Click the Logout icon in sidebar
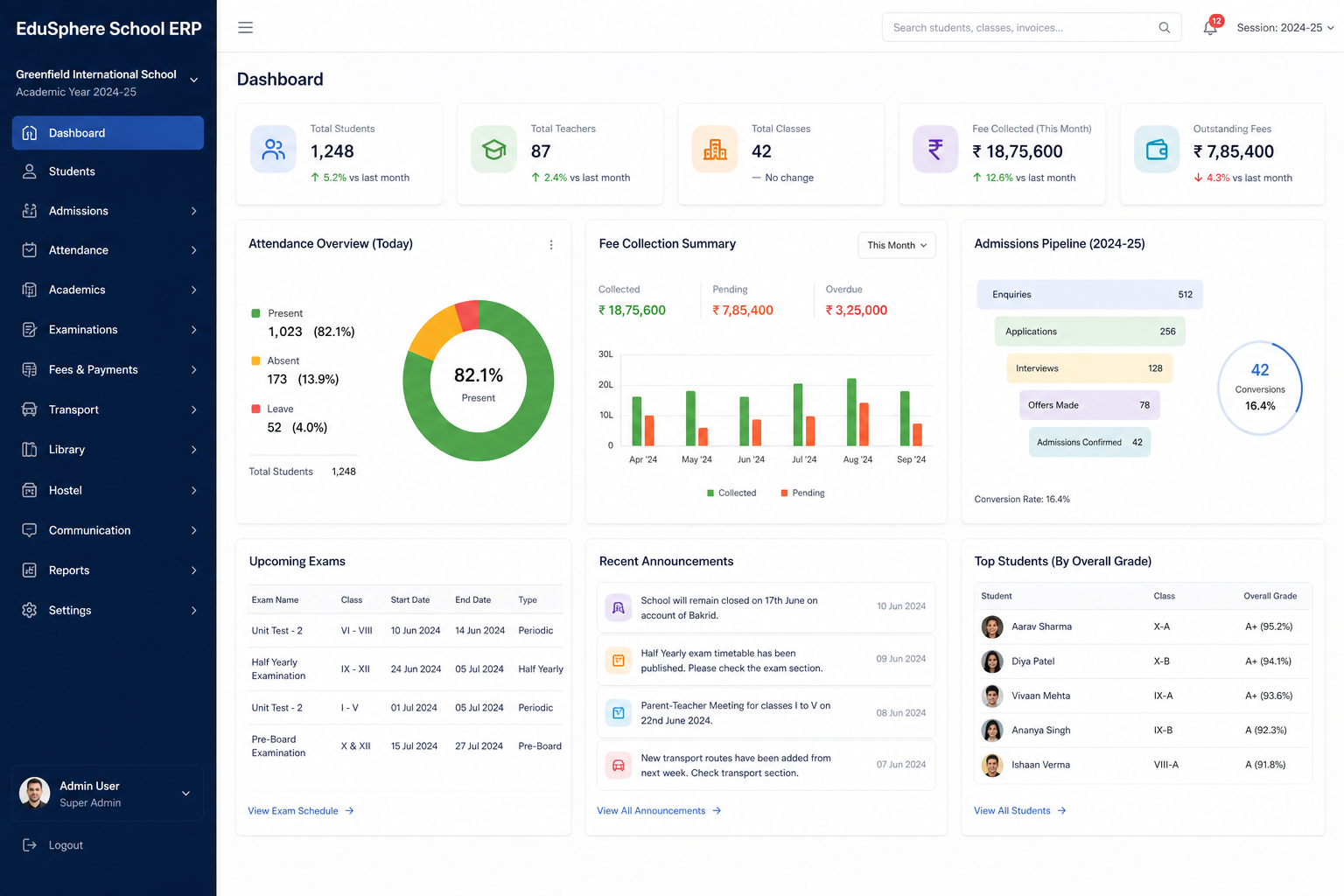This screenshot has height=896, width=1344. point(30,845)
